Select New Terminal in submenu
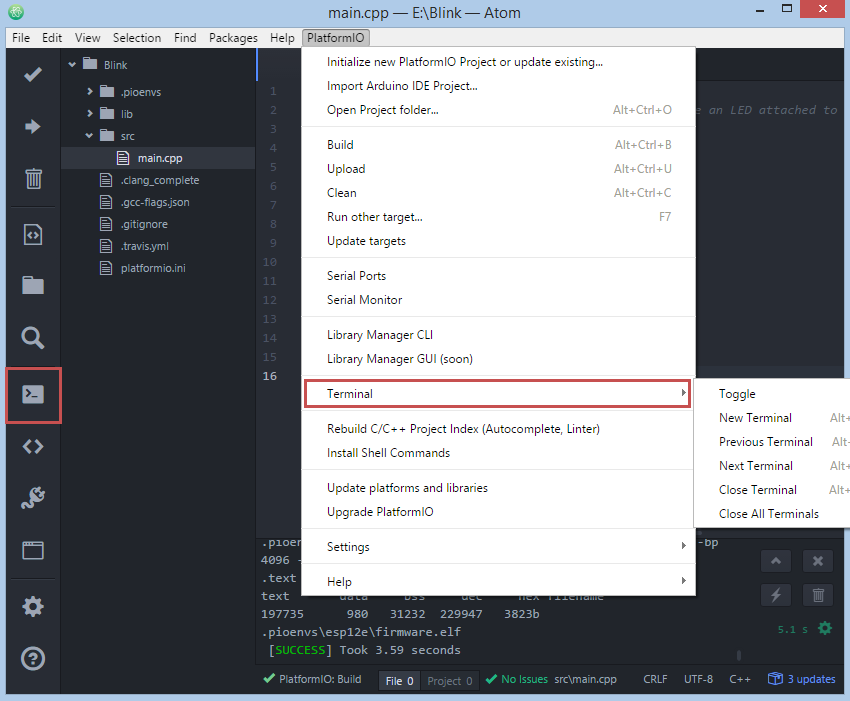 point(772,417)
